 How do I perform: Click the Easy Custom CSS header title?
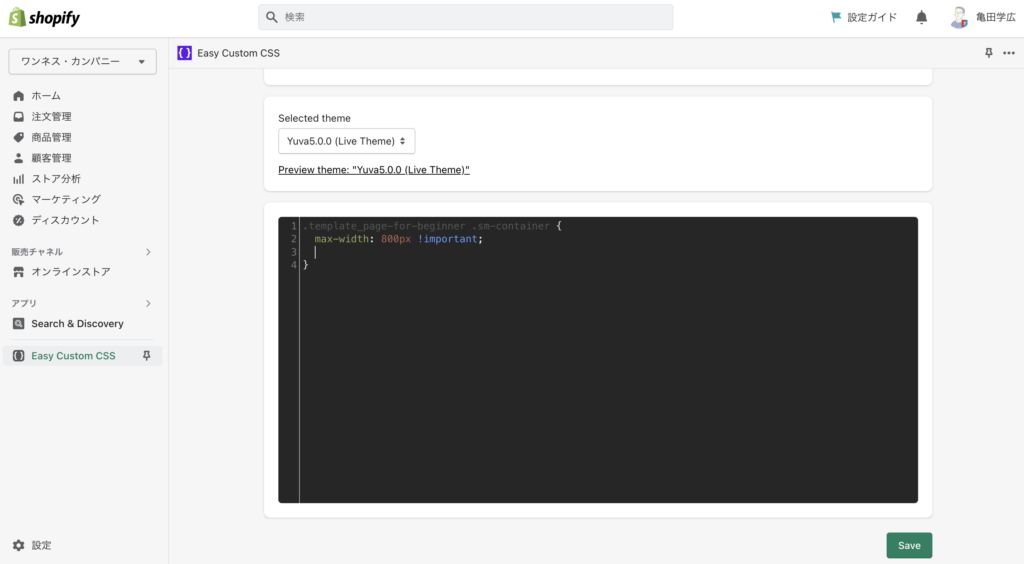238,53
